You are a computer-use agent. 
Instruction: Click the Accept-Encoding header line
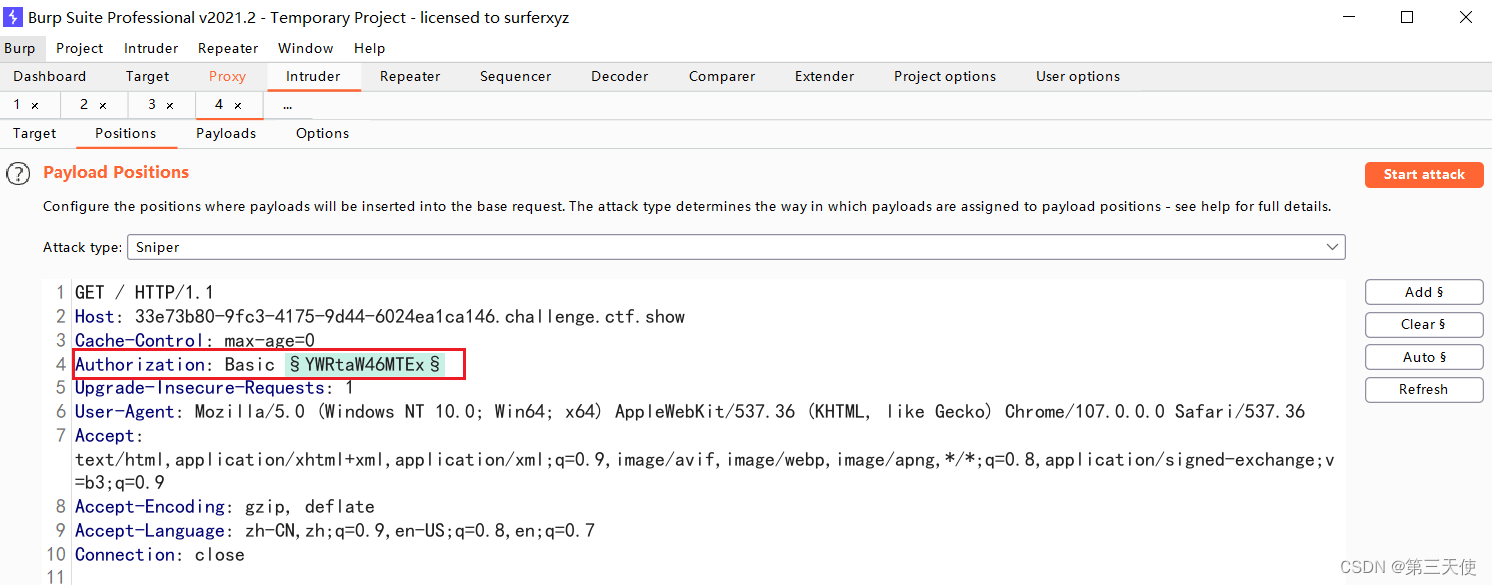coord(225,507)
